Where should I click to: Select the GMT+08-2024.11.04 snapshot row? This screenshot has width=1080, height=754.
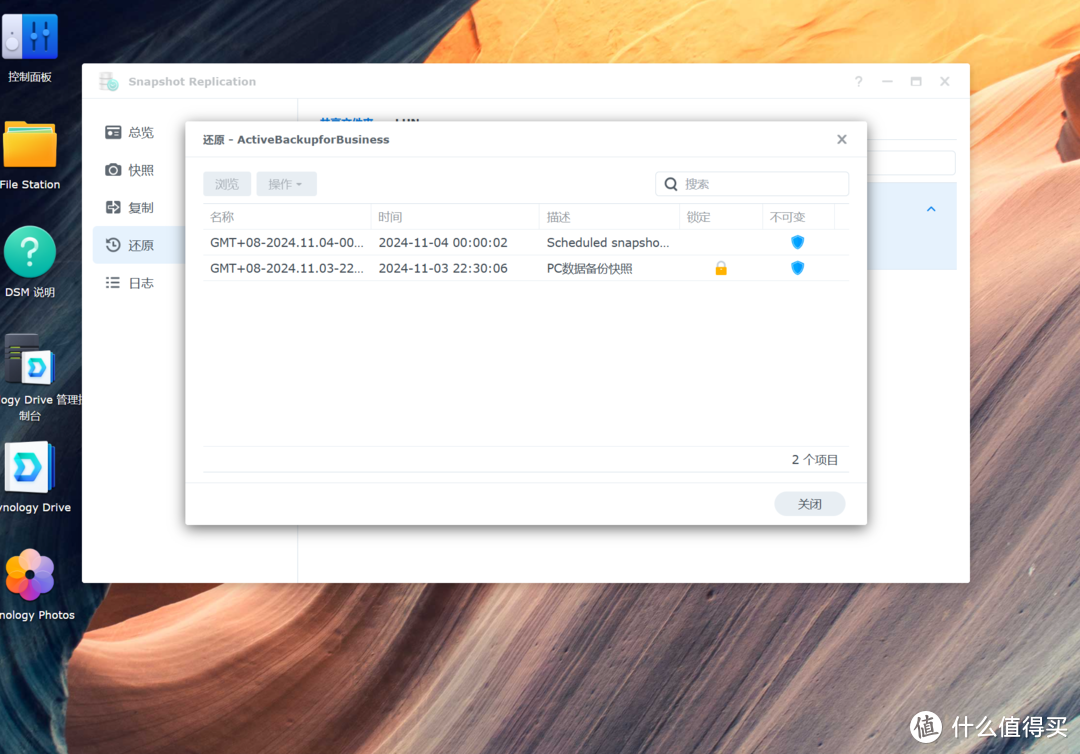tap(440, 242)
